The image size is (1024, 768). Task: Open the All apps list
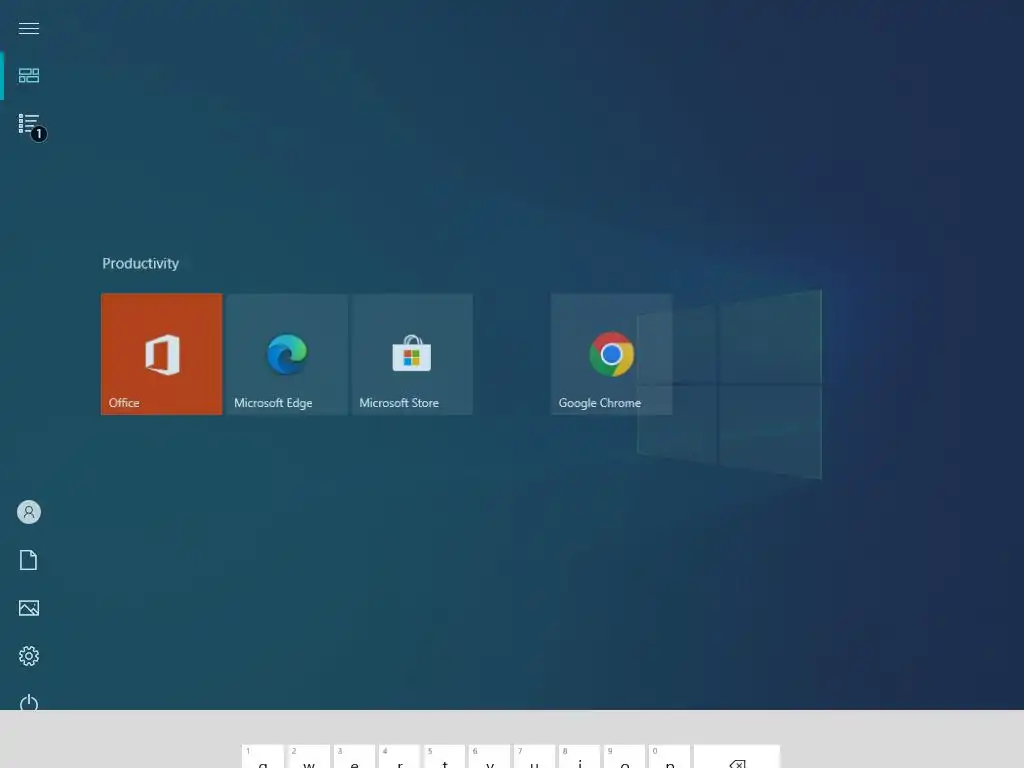coord(29,123)
